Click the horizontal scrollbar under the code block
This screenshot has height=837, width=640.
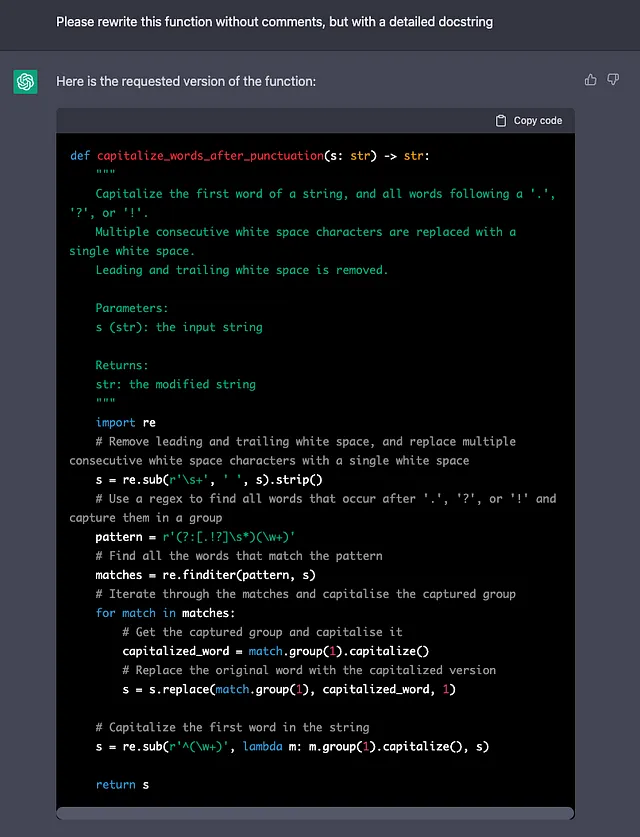point(315,813)
